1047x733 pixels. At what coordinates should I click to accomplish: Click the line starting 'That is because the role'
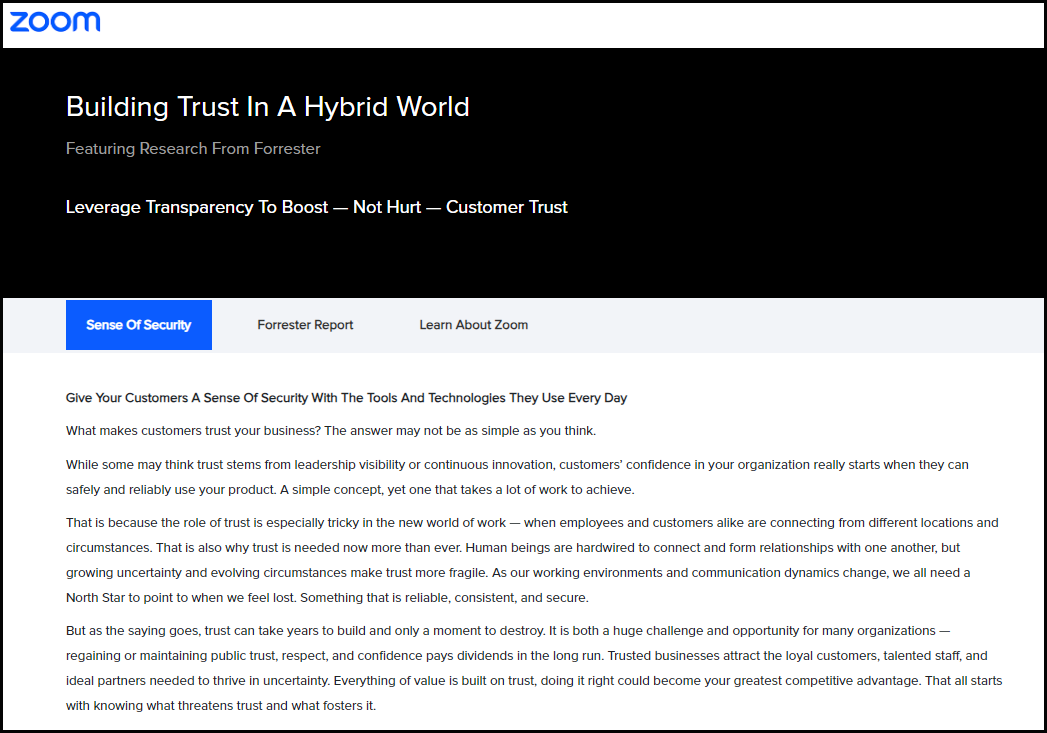click(x=531, y=523)
